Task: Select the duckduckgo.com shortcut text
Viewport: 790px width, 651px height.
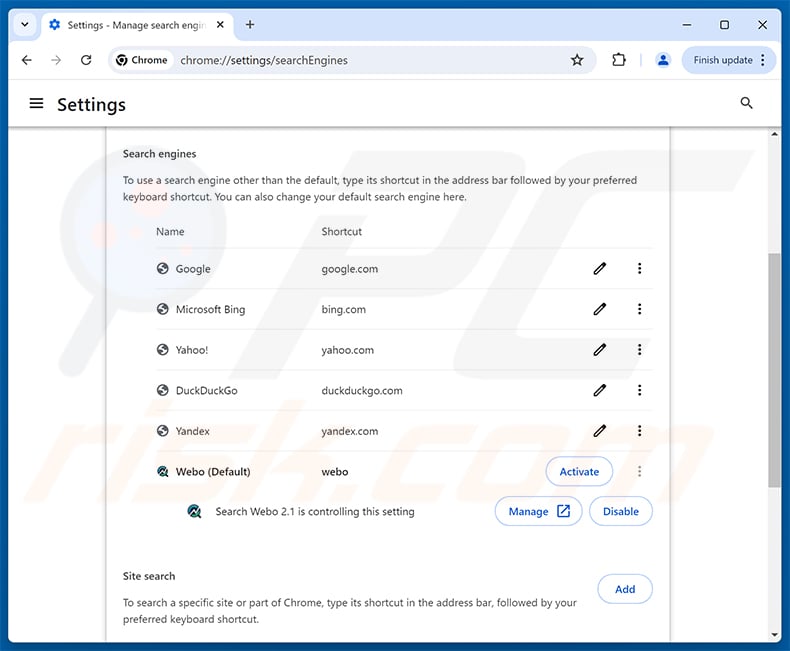Action: pyautogui.click(x=362, y=390)
